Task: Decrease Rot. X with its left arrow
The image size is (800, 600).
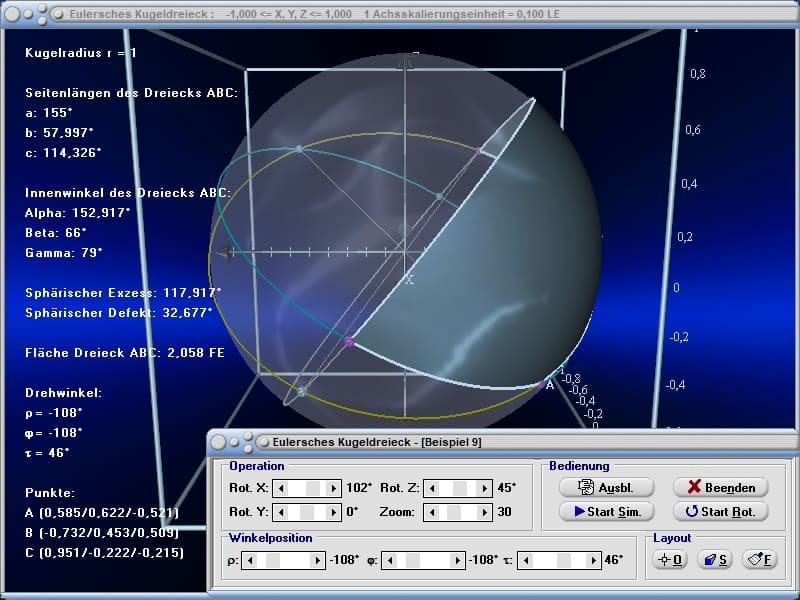Action: coord(281,488)
